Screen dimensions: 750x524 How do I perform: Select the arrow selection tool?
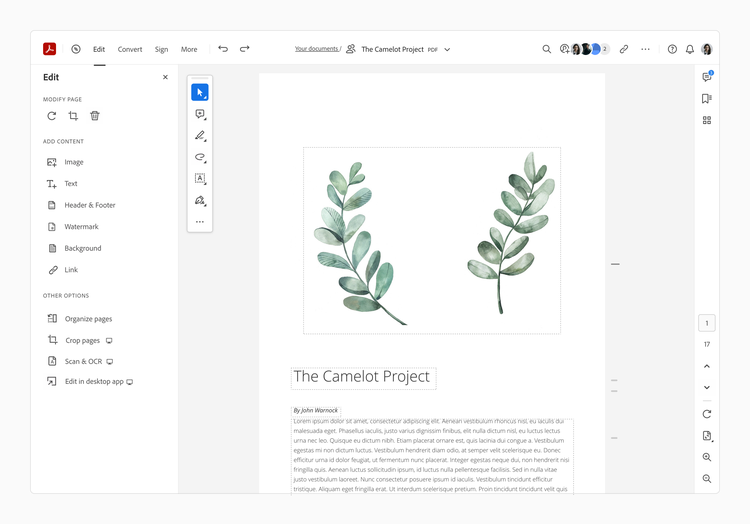[199, 92]
